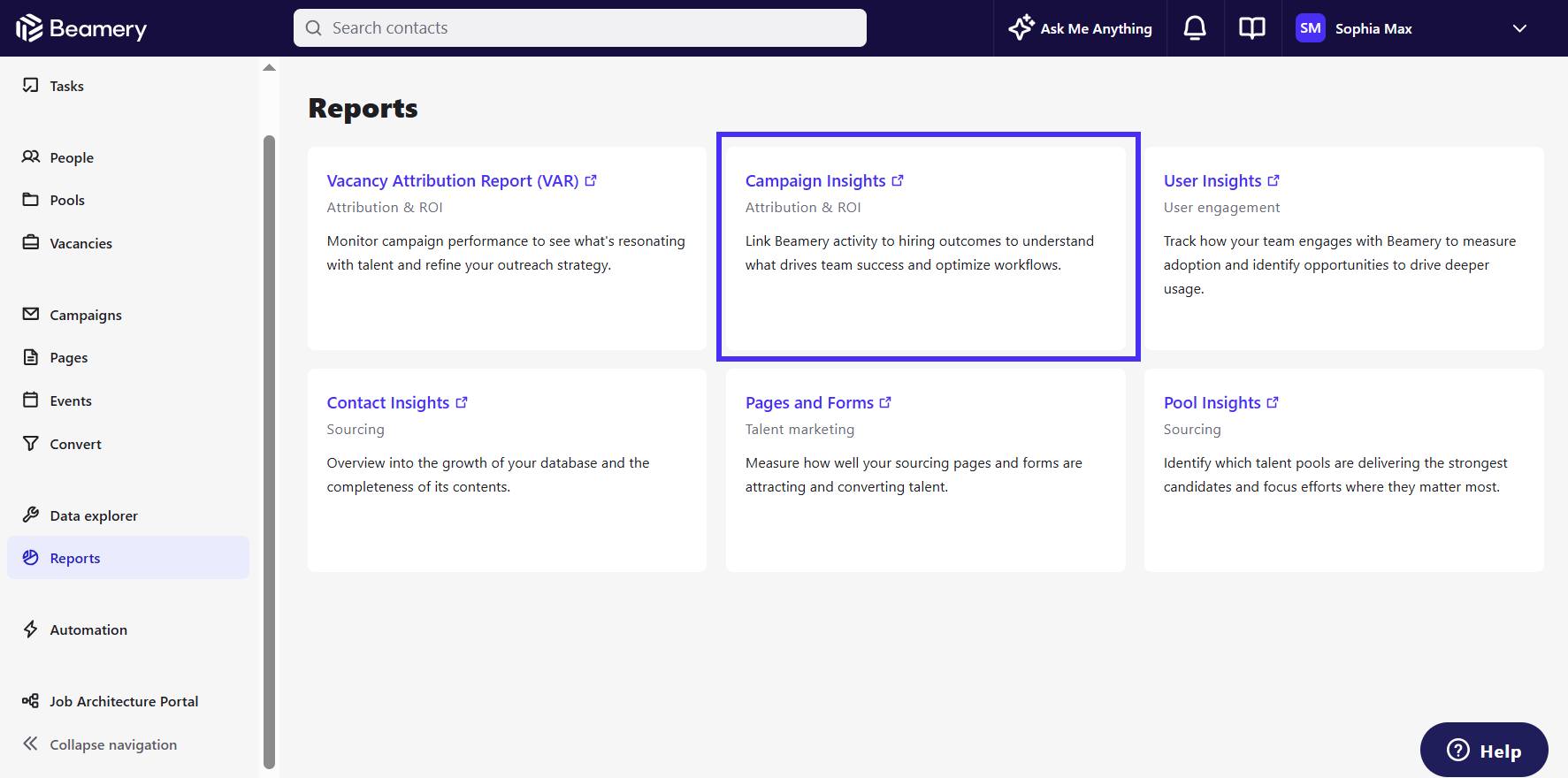Select Vacancies menu item

[127, 243]
